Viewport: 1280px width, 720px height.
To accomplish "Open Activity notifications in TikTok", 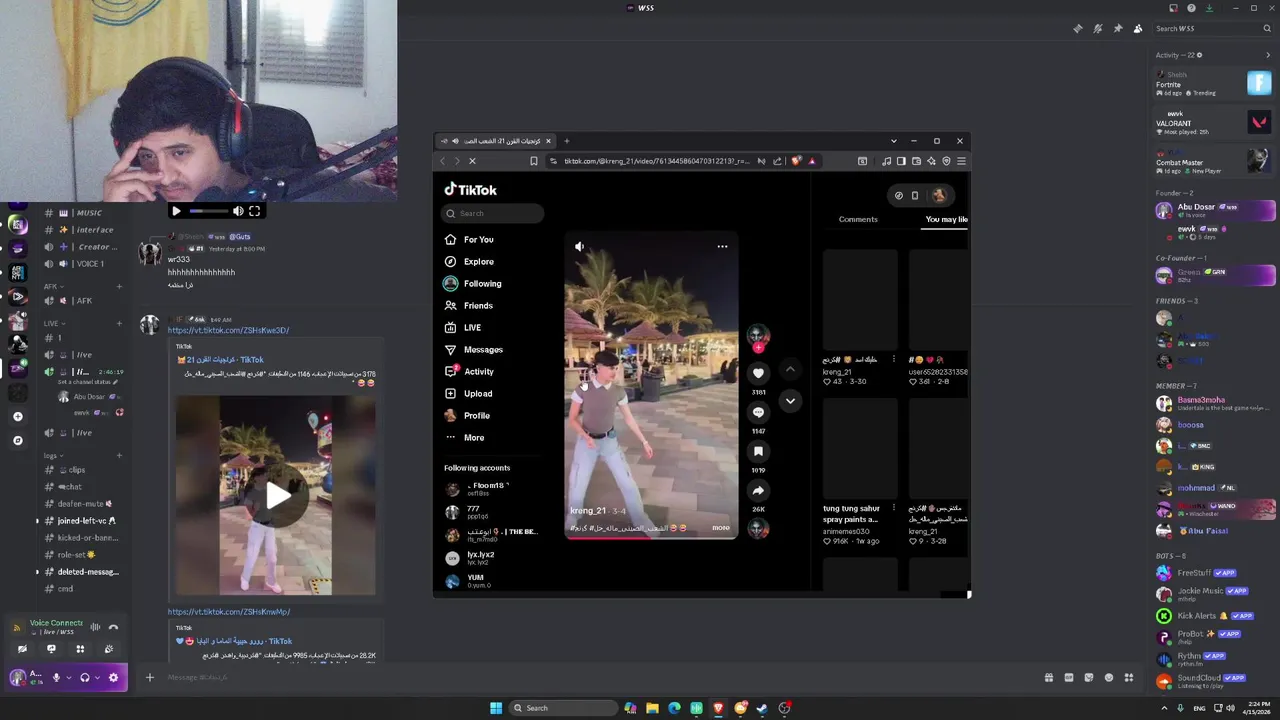I will point(469,372).
